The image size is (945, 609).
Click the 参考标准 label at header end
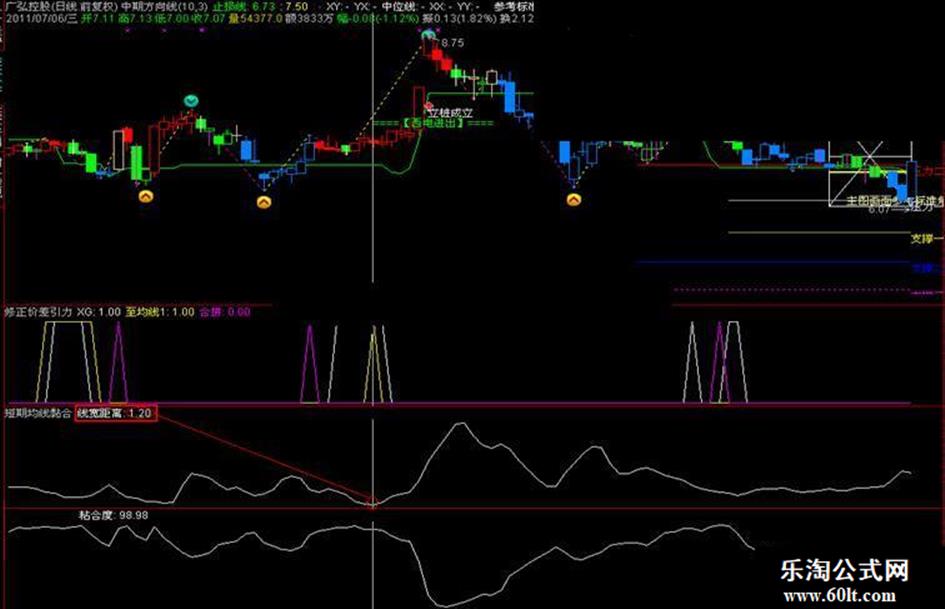click(x=514, y=7)
